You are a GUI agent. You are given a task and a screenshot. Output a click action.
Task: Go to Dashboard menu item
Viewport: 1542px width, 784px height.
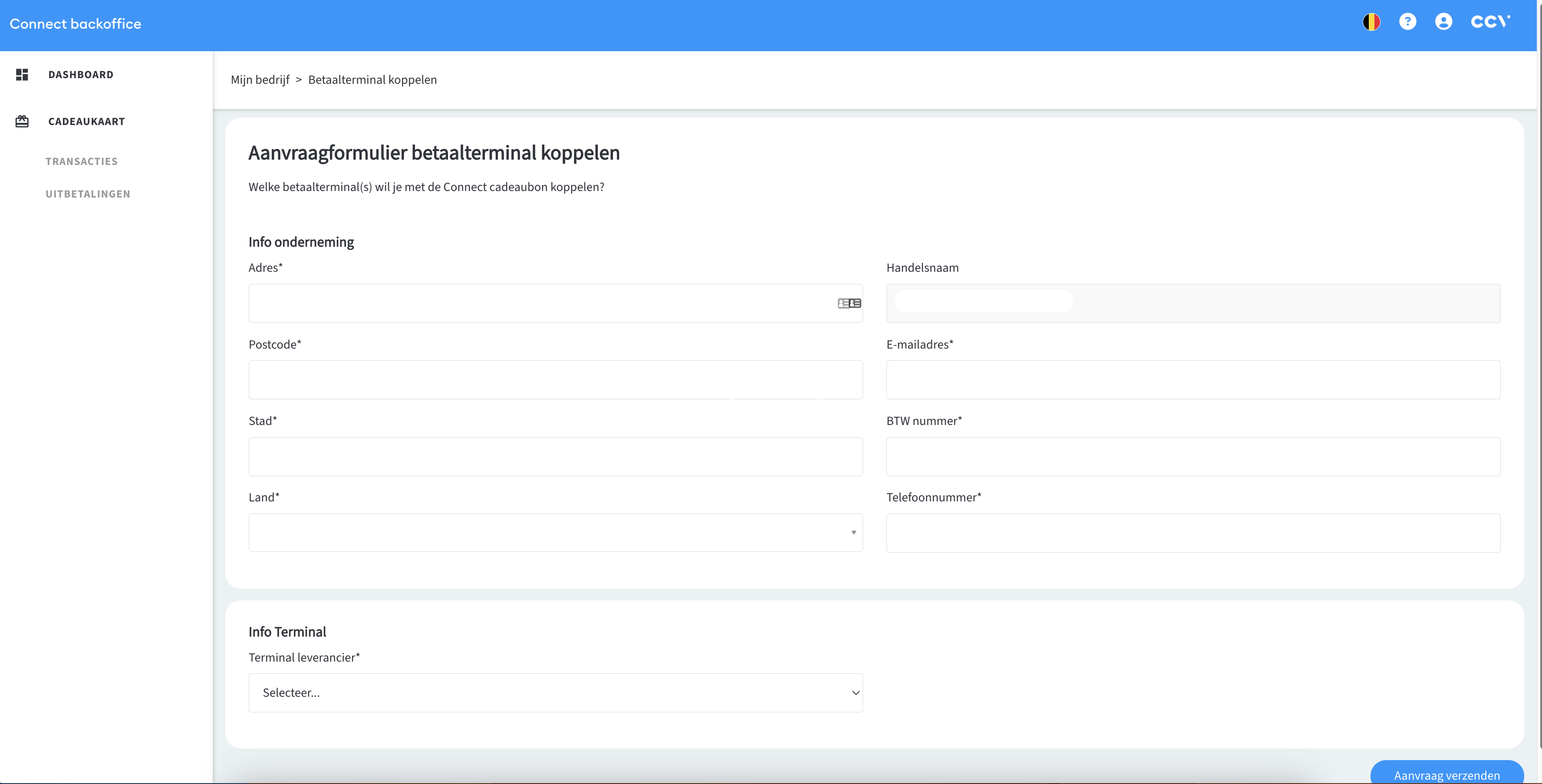(81, 75)
